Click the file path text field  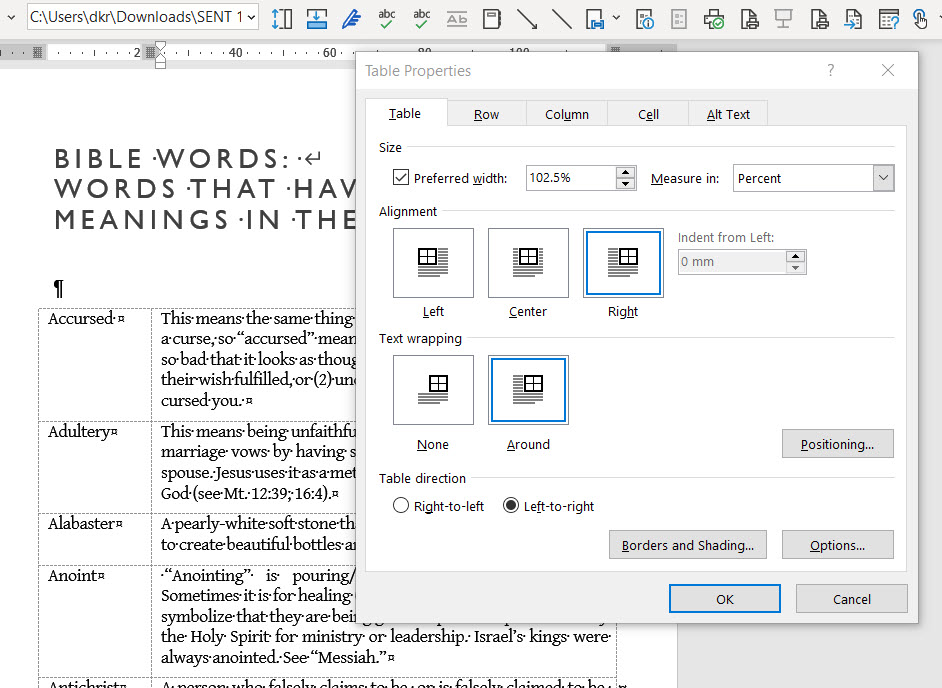point(136,17)
